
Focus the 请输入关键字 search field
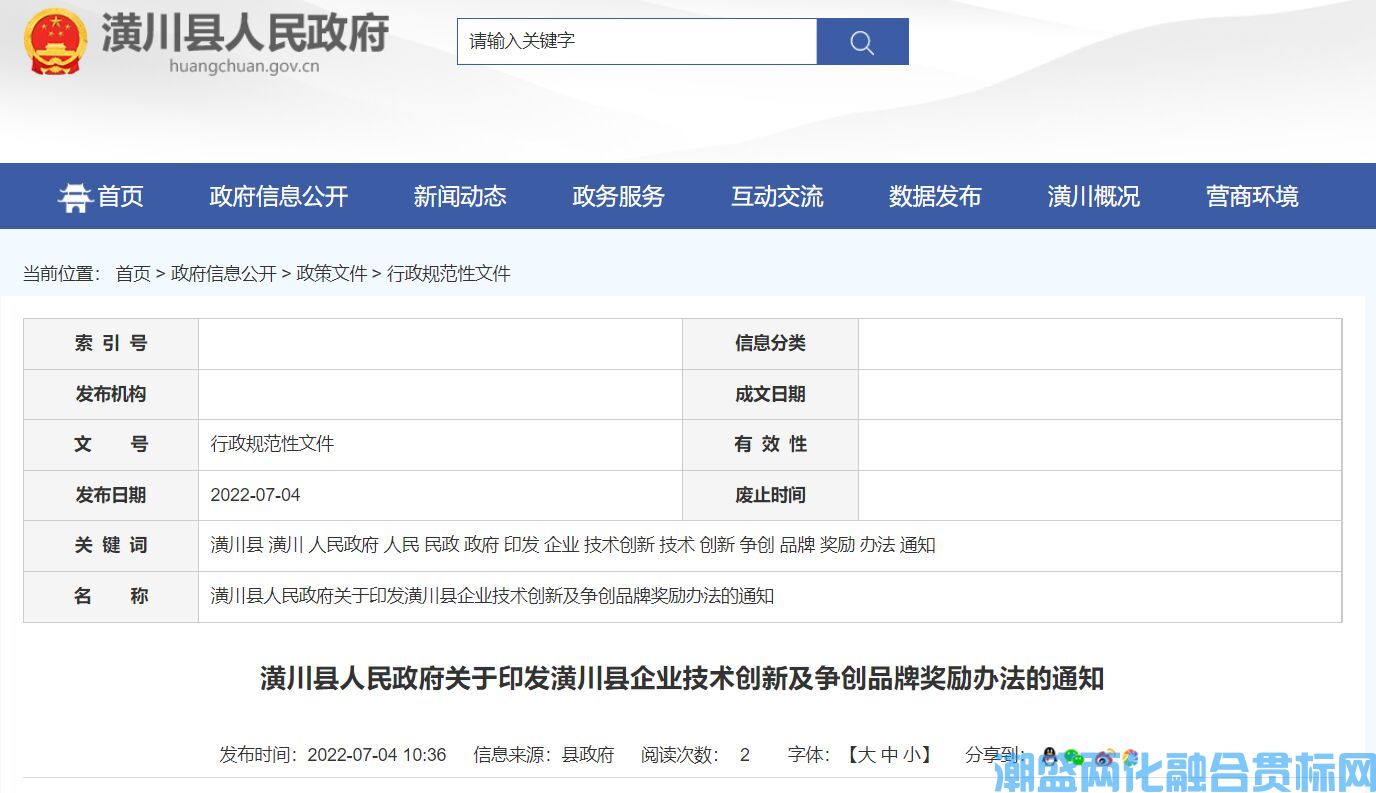[x=637, y=42]
